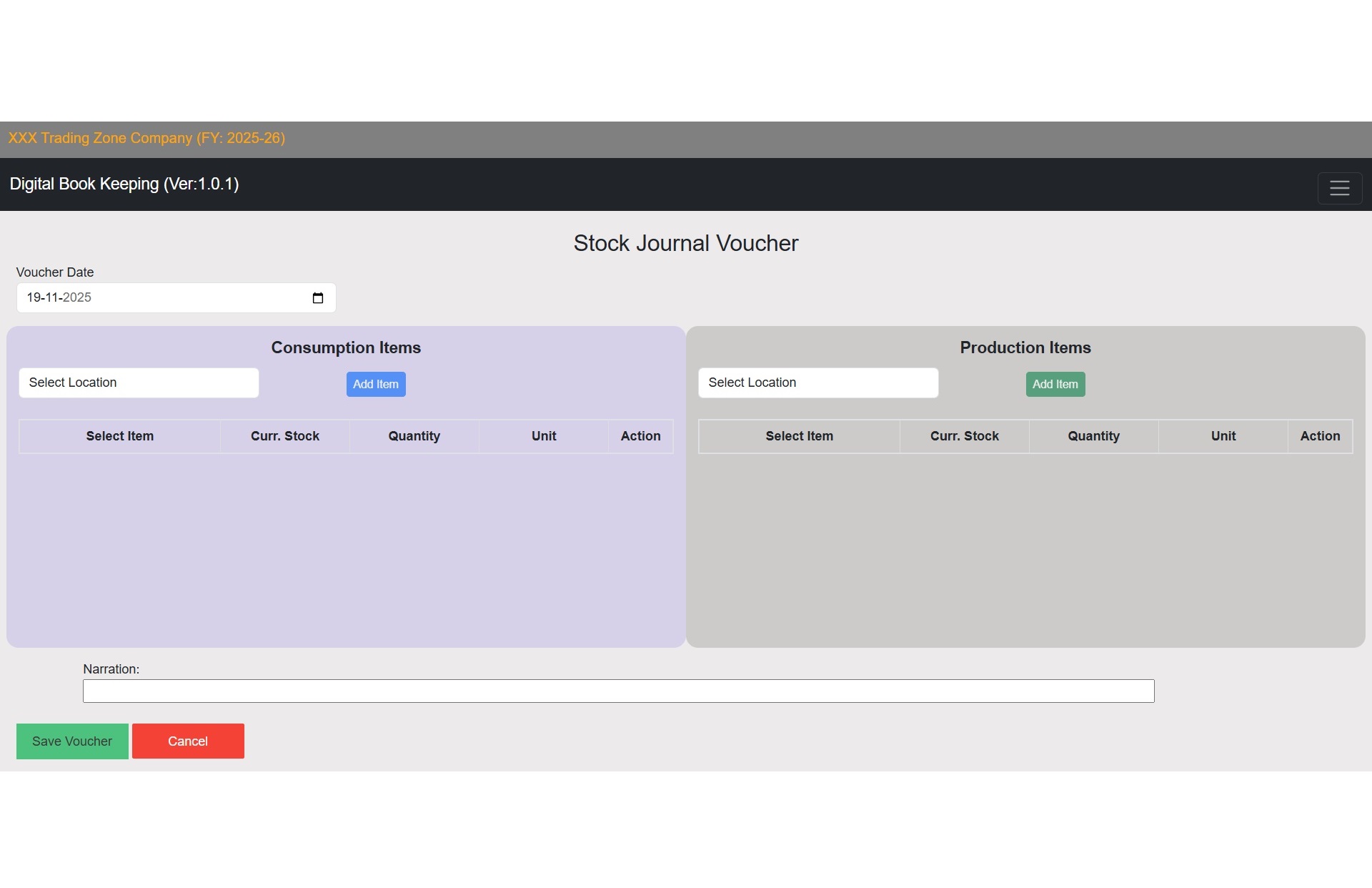Viewport: 1372px width, 888px height.
Task: Click green Add Item under Production Items
Action: [x=1055, y=385]
